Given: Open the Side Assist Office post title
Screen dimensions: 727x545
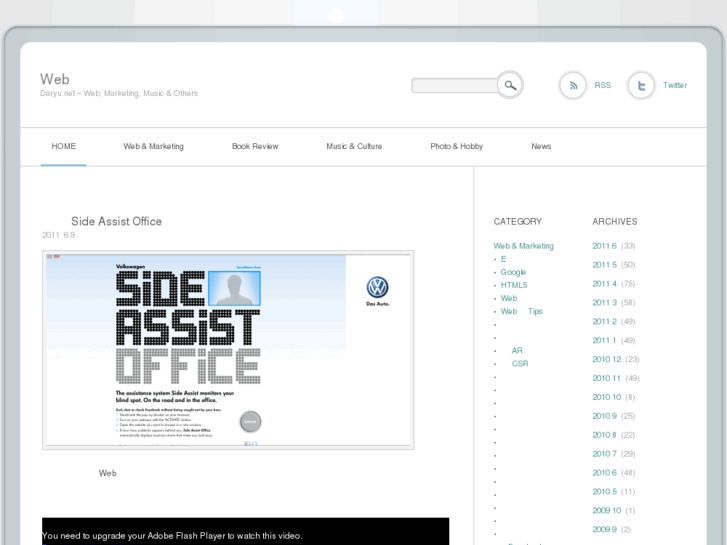Looking at the screenshot, I should coord(116,222).
